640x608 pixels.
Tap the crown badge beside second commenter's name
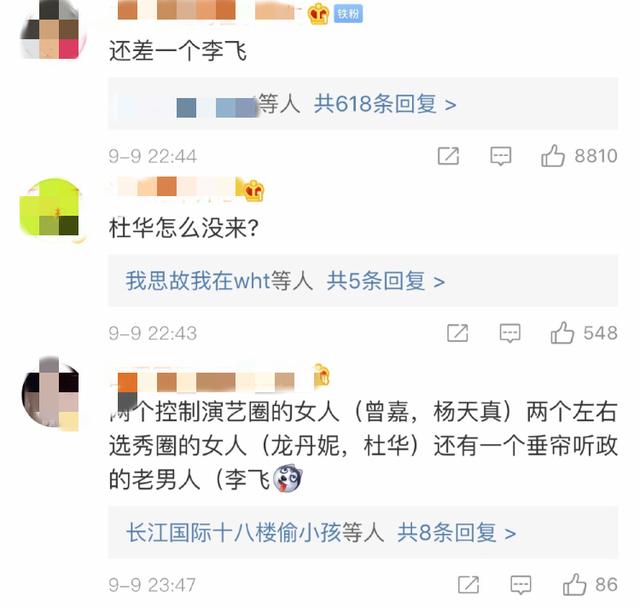pos(253,191)
